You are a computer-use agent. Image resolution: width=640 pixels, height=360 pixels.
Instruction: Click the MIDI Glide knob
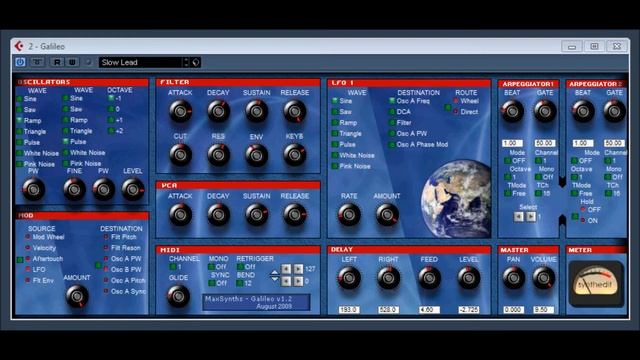178,296
